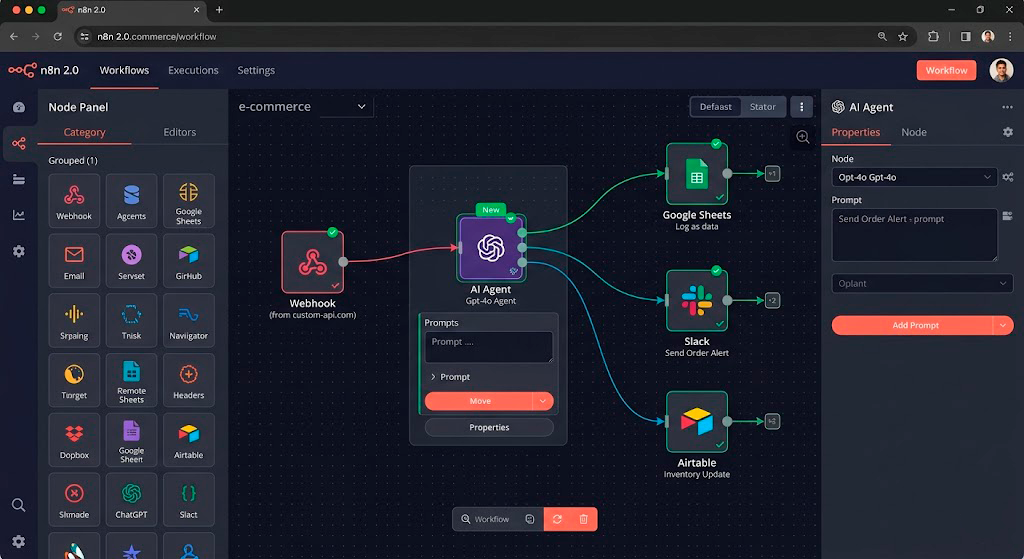Click the +2 output badge after Slack

(772, 300)
